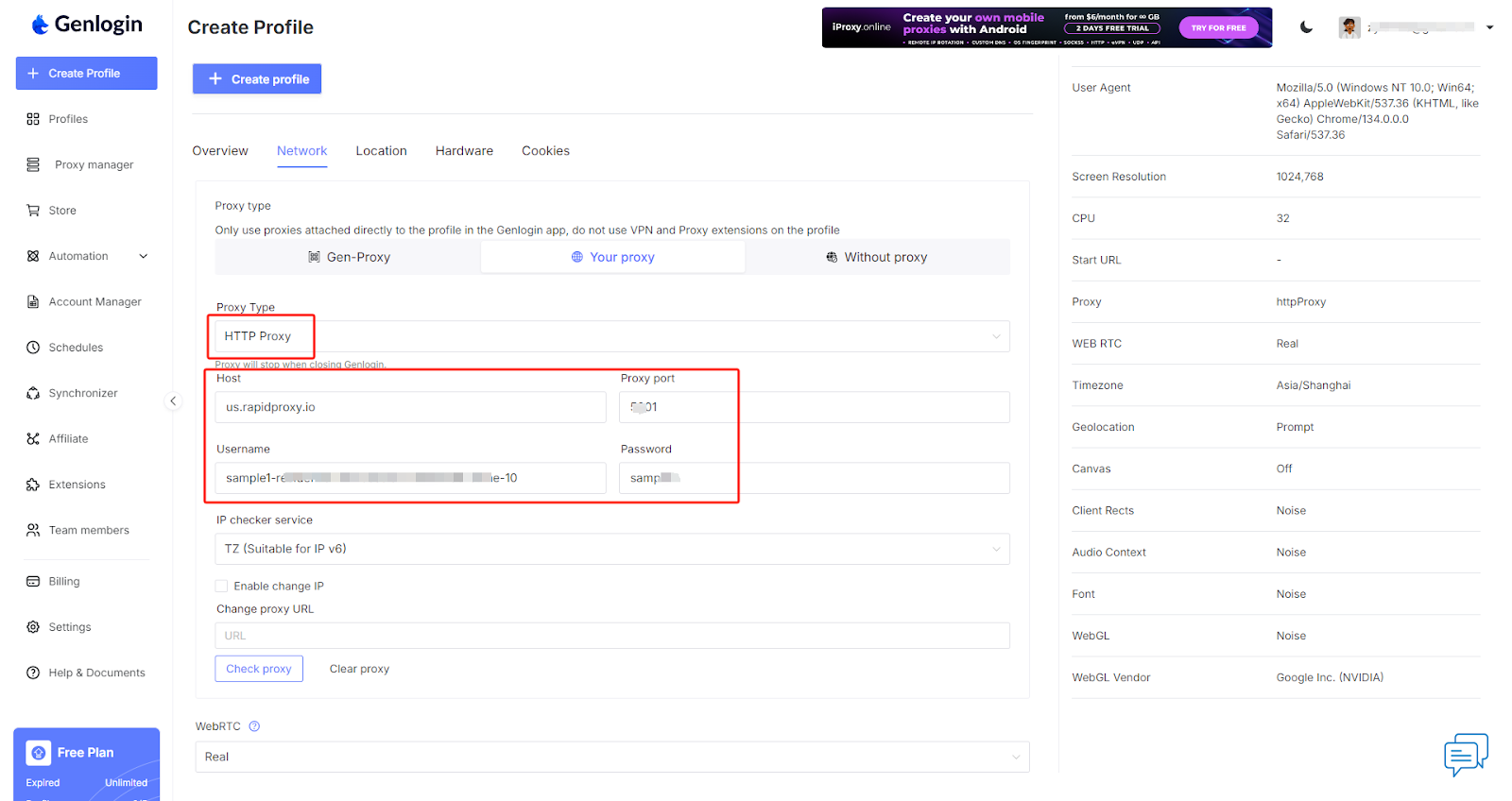Open Synchronizer in the sidebar

click(82, 393)
